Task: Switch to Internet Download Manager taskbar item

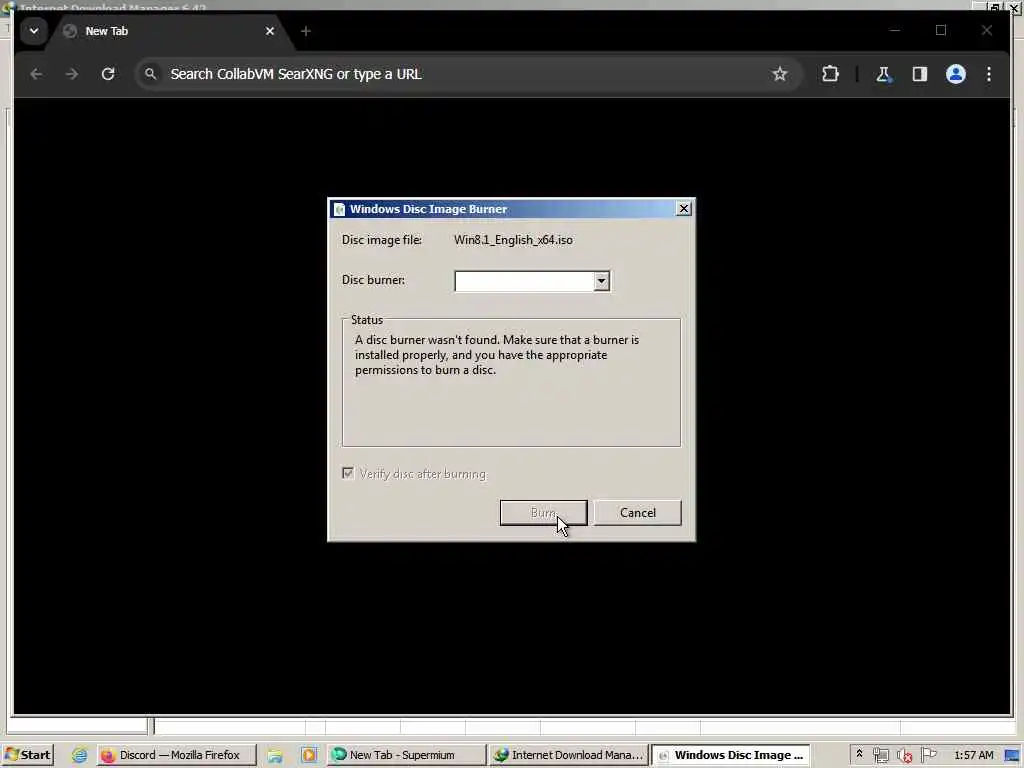Action: 568,755
